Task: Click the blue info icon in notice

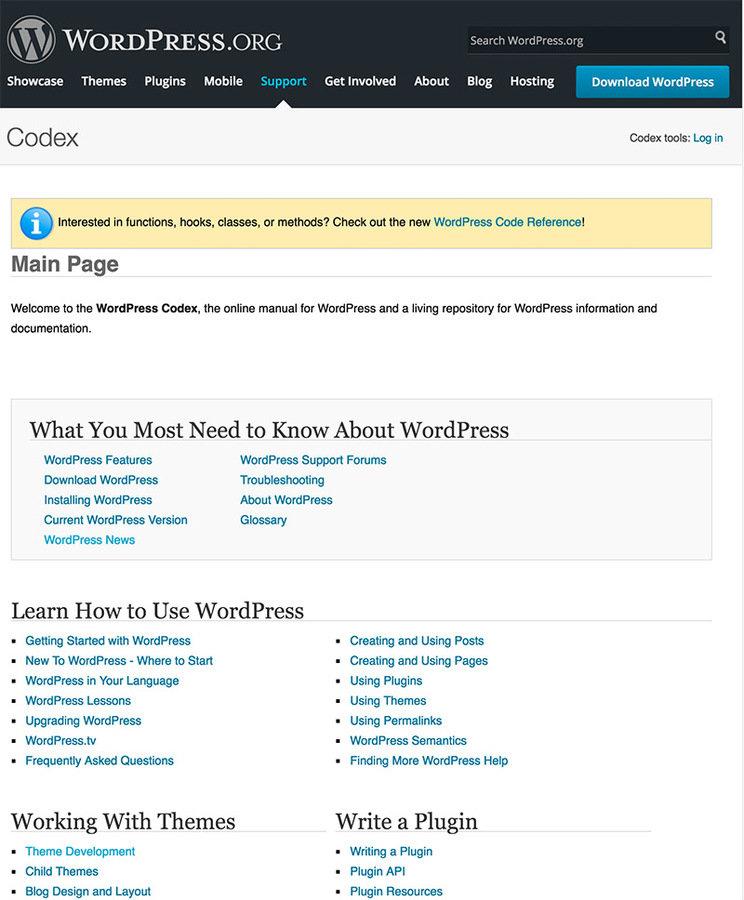Action: pyautogui.click(x=36, y=223)
